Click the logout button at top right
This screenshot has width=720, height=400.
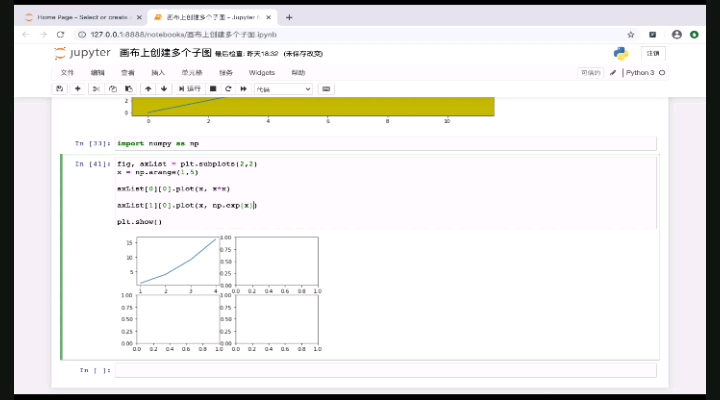[652, 53]
